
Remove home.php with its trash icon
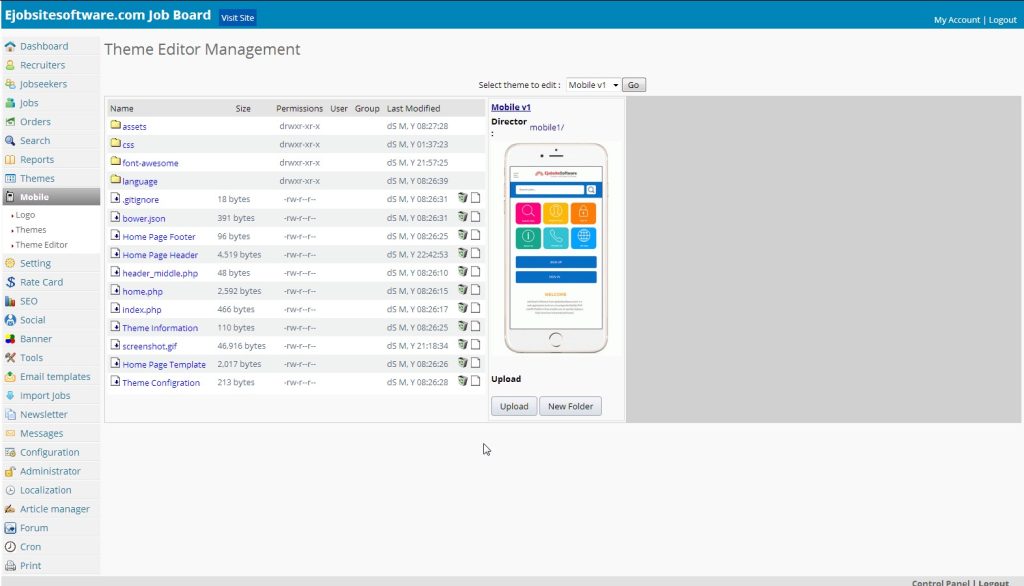(462, 289)
